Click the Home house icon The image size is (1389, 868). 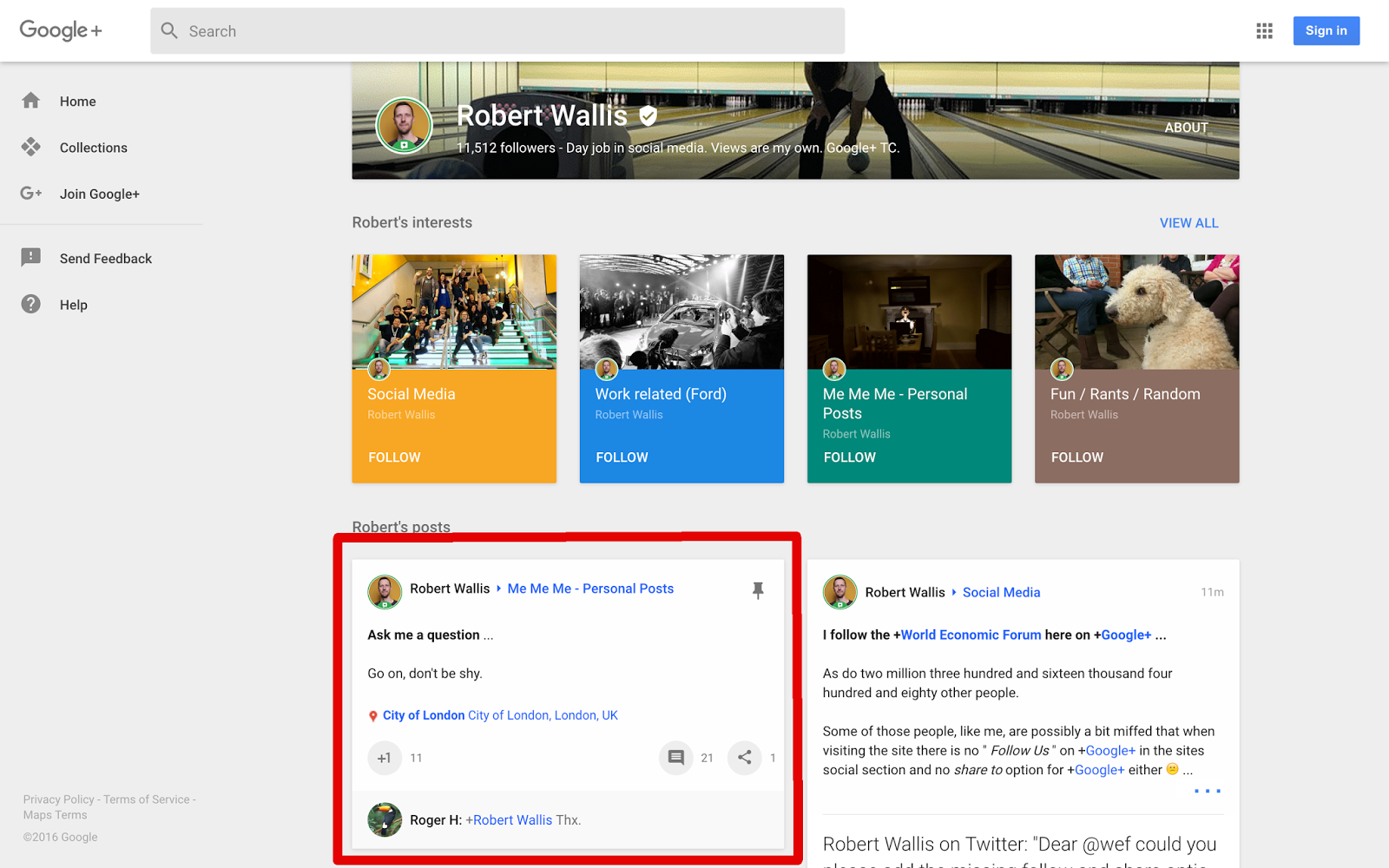pos(31,101)
